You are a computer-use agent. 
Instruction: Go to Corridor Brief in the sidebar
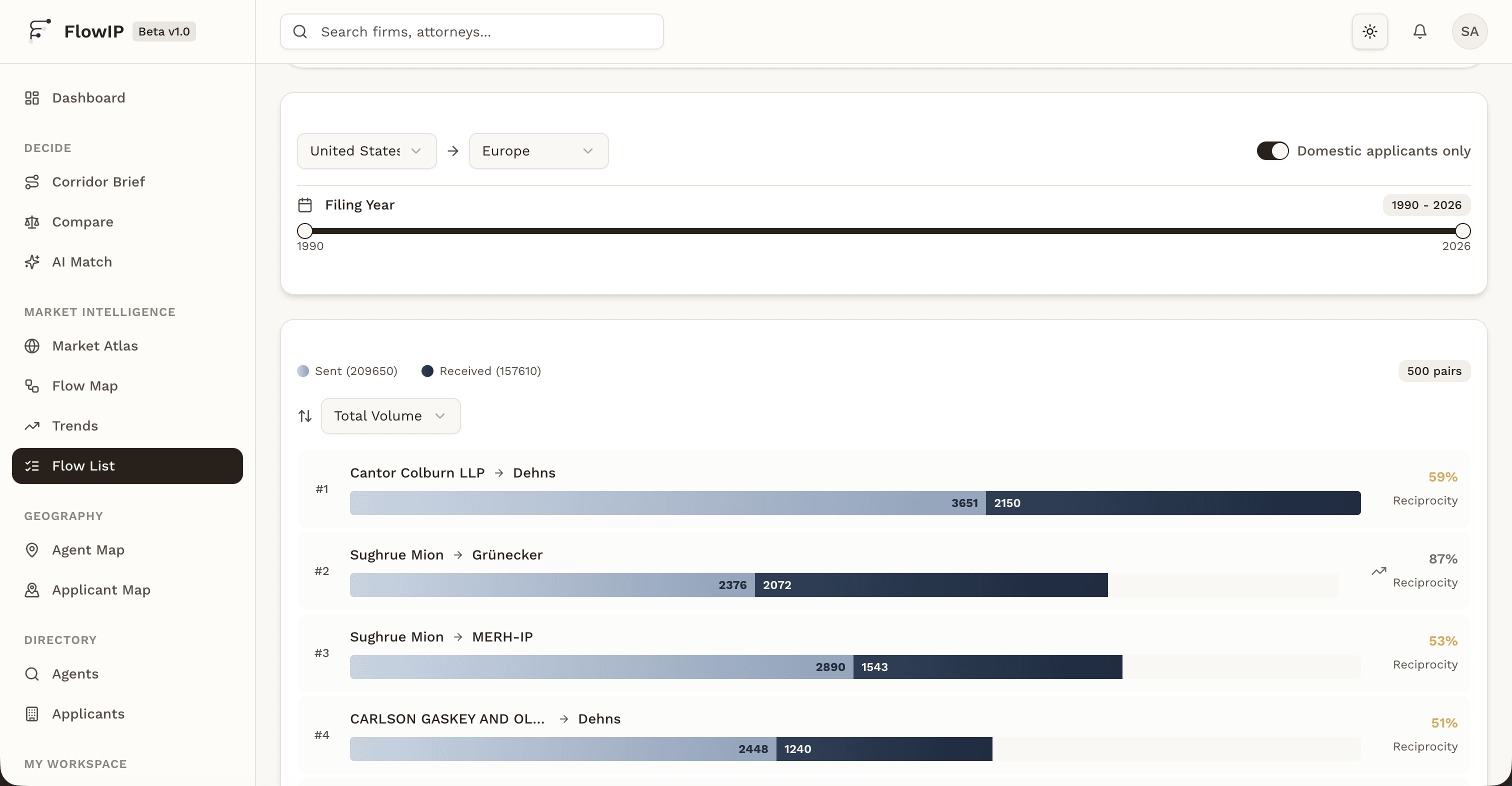click(98, 182)
